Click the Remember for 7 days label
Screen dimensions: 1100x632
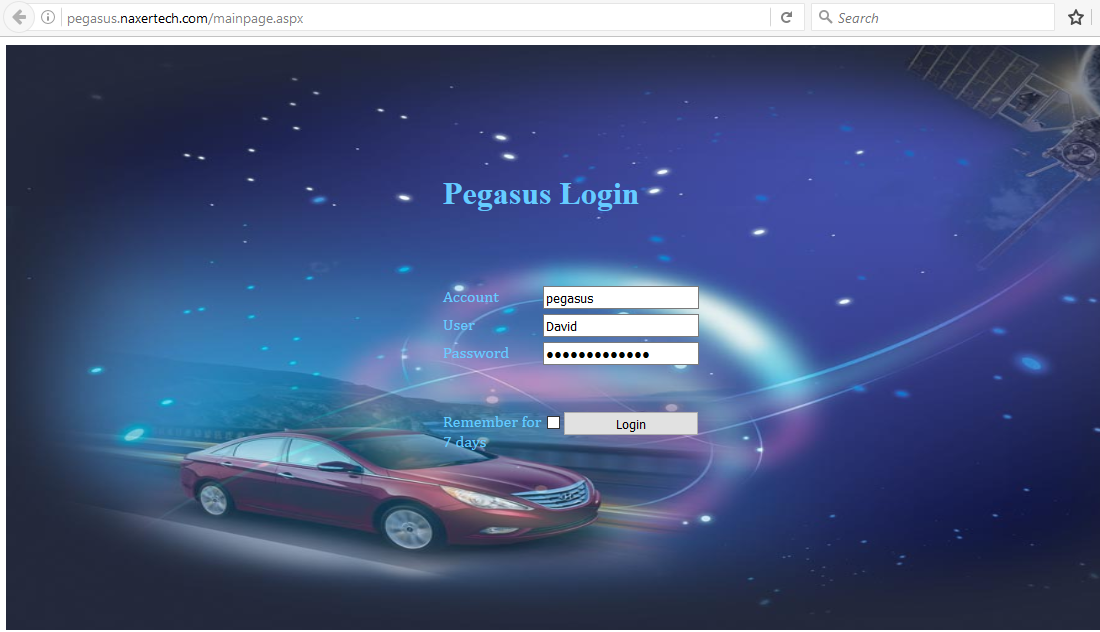492,432
